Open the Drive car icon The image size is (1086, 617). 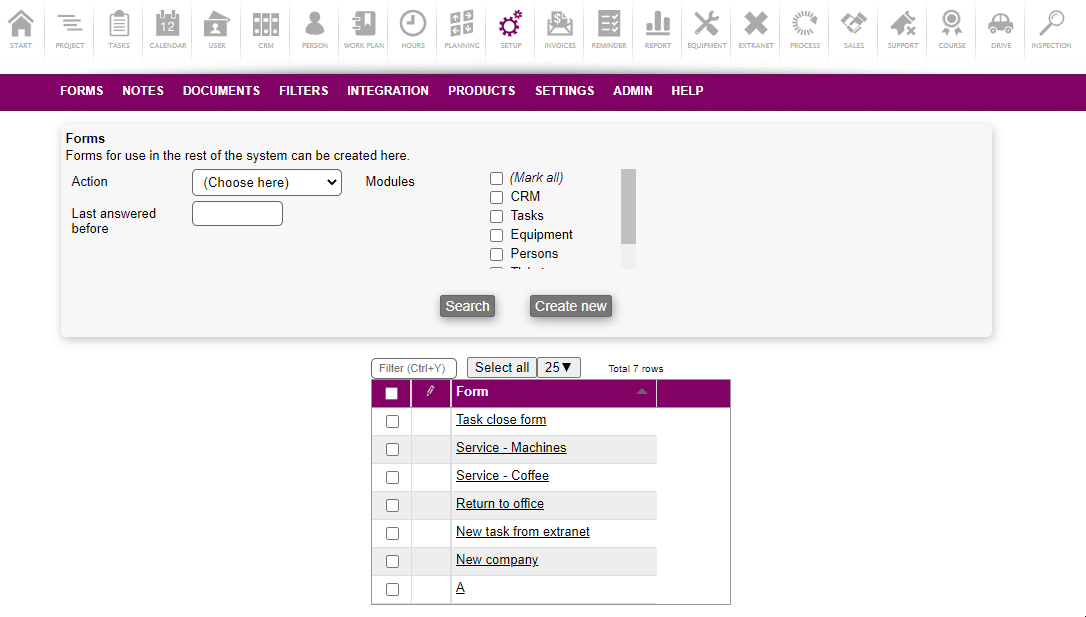point(1000,28)
